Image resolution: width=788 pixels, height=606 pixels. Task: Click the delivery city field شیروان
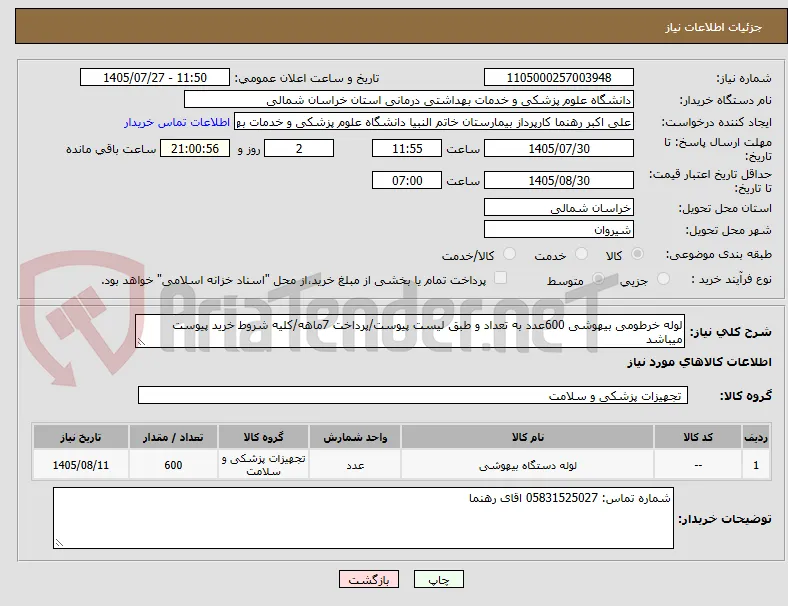point(558,230)
